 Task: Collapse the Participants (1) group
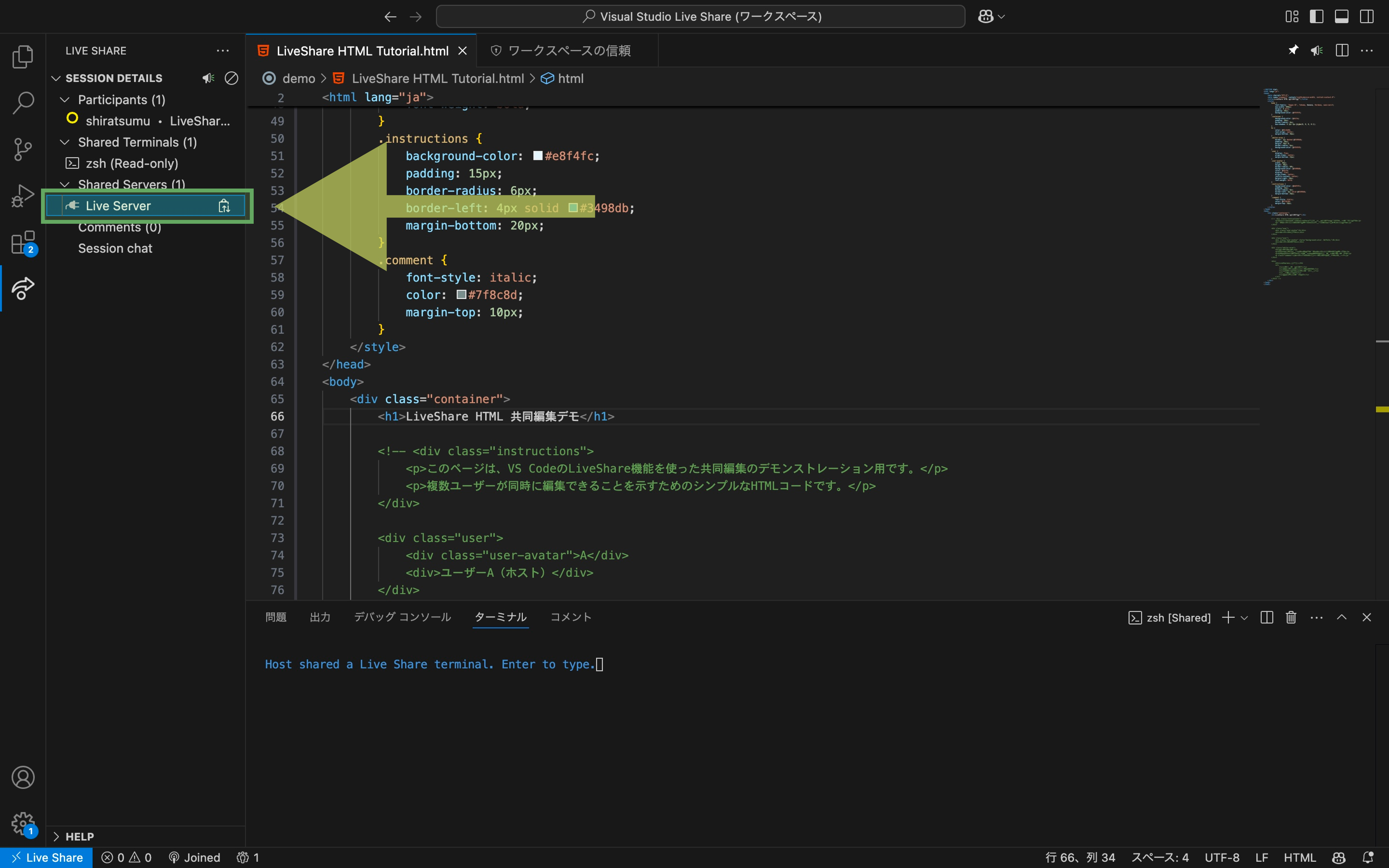(x=65, y=99)
